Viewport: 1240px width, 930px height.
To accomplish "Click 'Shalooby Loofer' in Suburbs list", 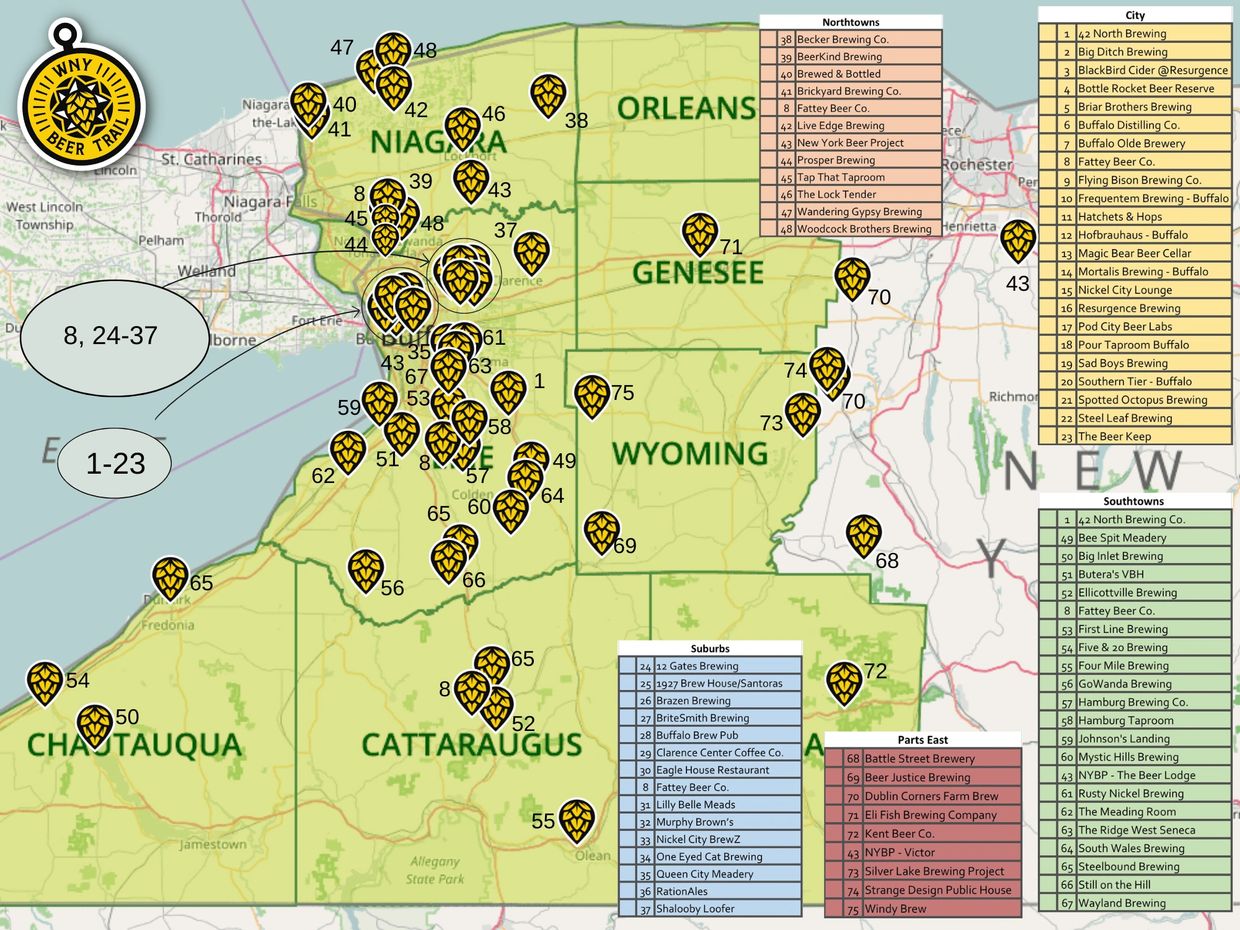I will point(710,909).
